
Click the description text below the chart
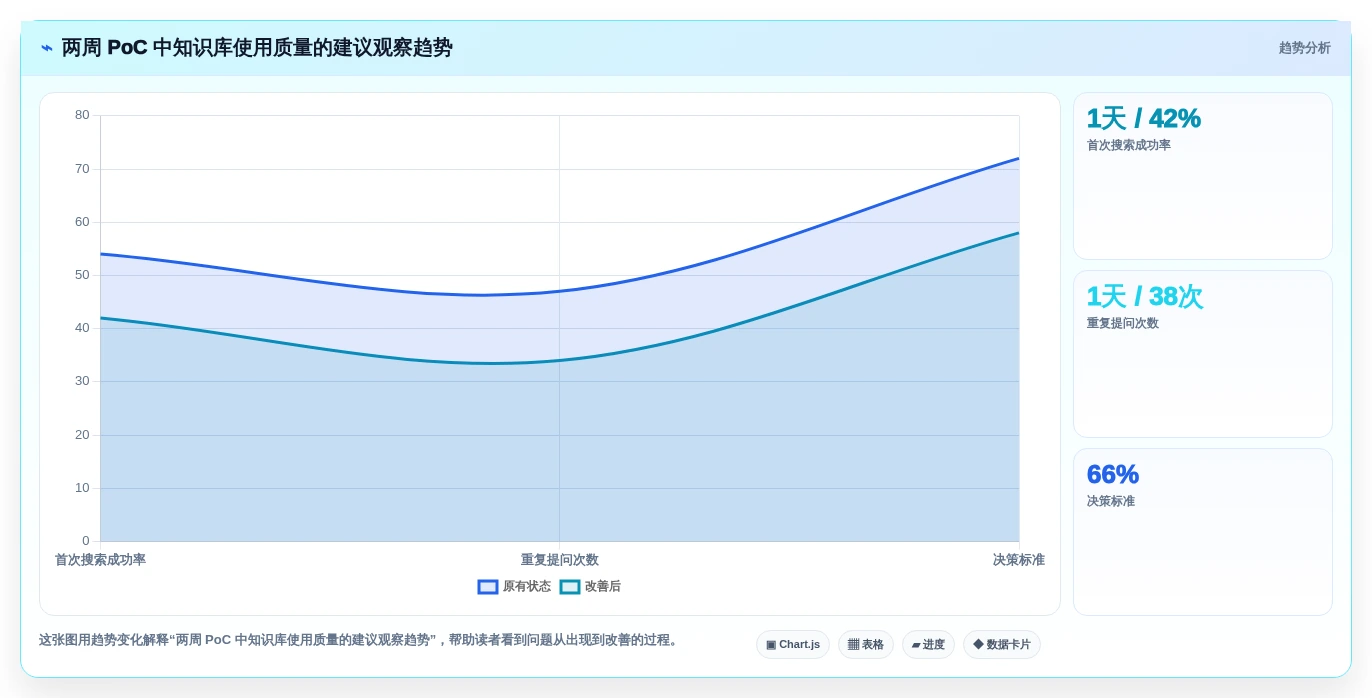click(x=360, y=640)
